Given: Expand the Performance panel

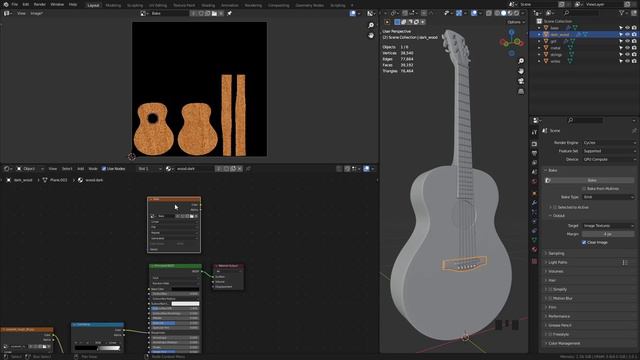Looking at the screenshot, I should (x=590, y=316).
